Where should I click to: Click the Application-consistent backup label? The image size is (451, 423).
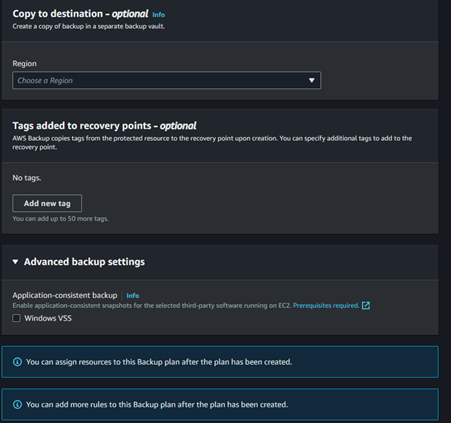pyautogui.click(x=65, y=295)
